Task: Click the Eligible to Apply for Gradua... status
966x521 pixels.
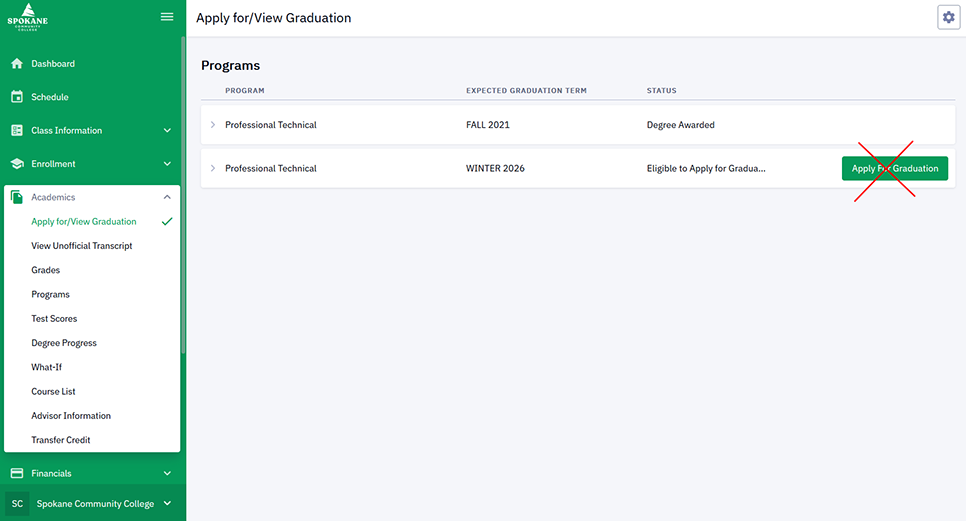Action: pos(706,168)
